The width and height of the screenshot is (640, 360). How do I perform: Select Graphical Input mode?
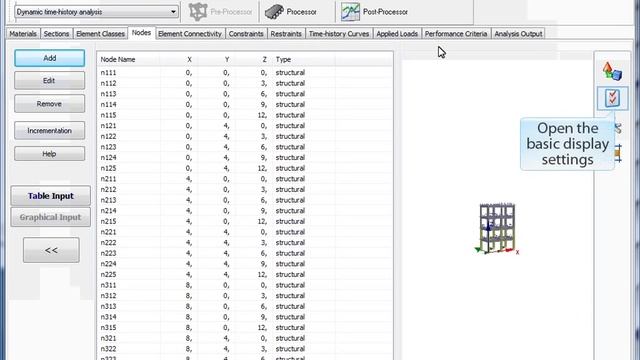pyautogui.click(x=51, y=217)
